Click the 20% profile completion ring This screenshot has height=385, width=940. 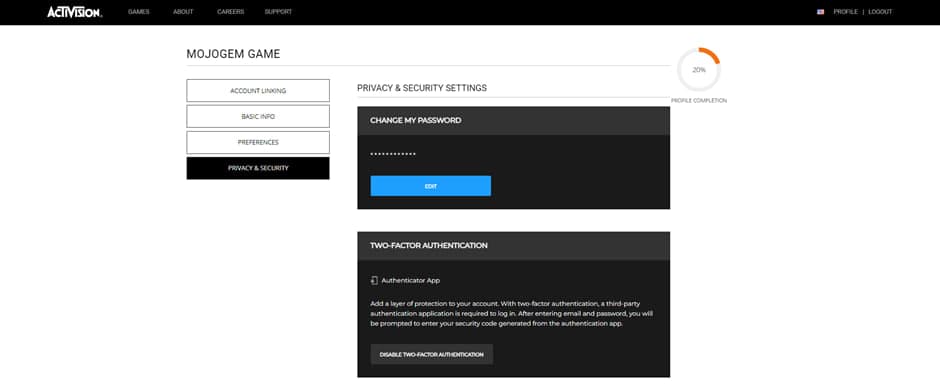point(698,70)
